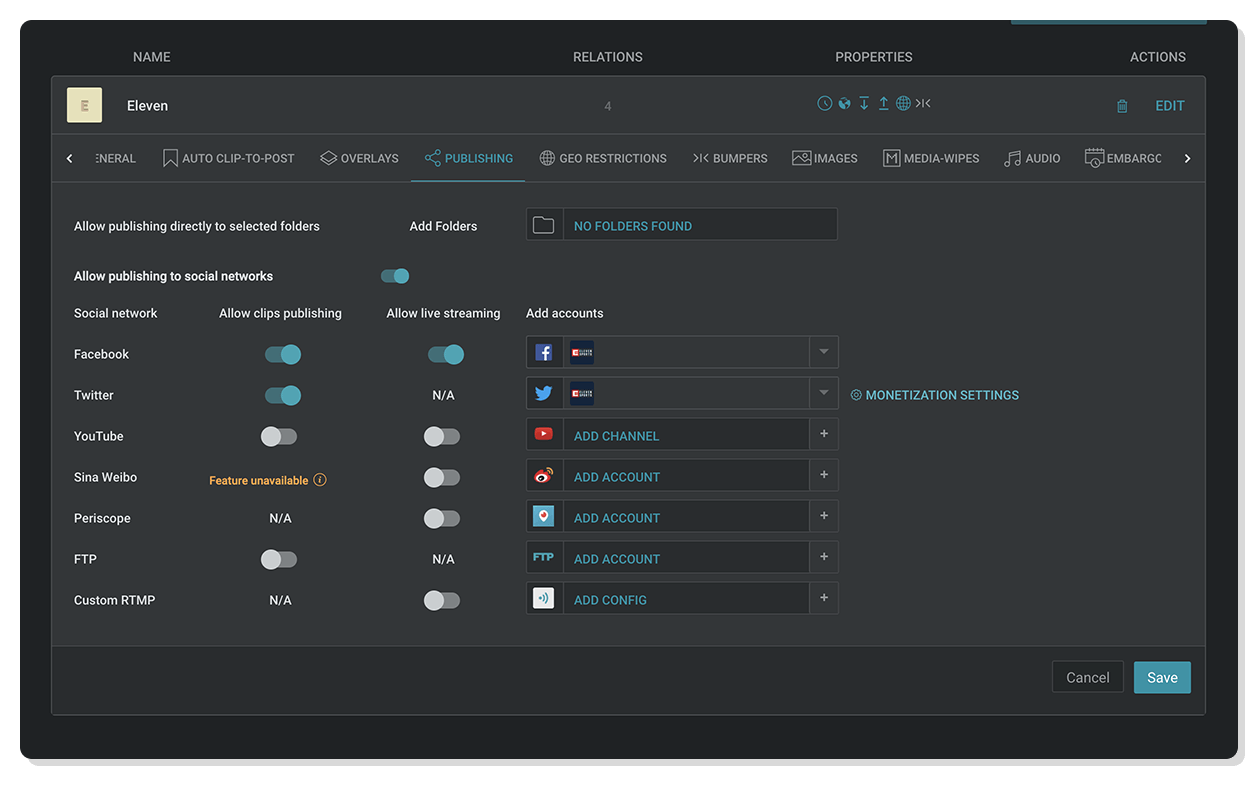Click the info icon next to Feature unavailable

[320, 480]
